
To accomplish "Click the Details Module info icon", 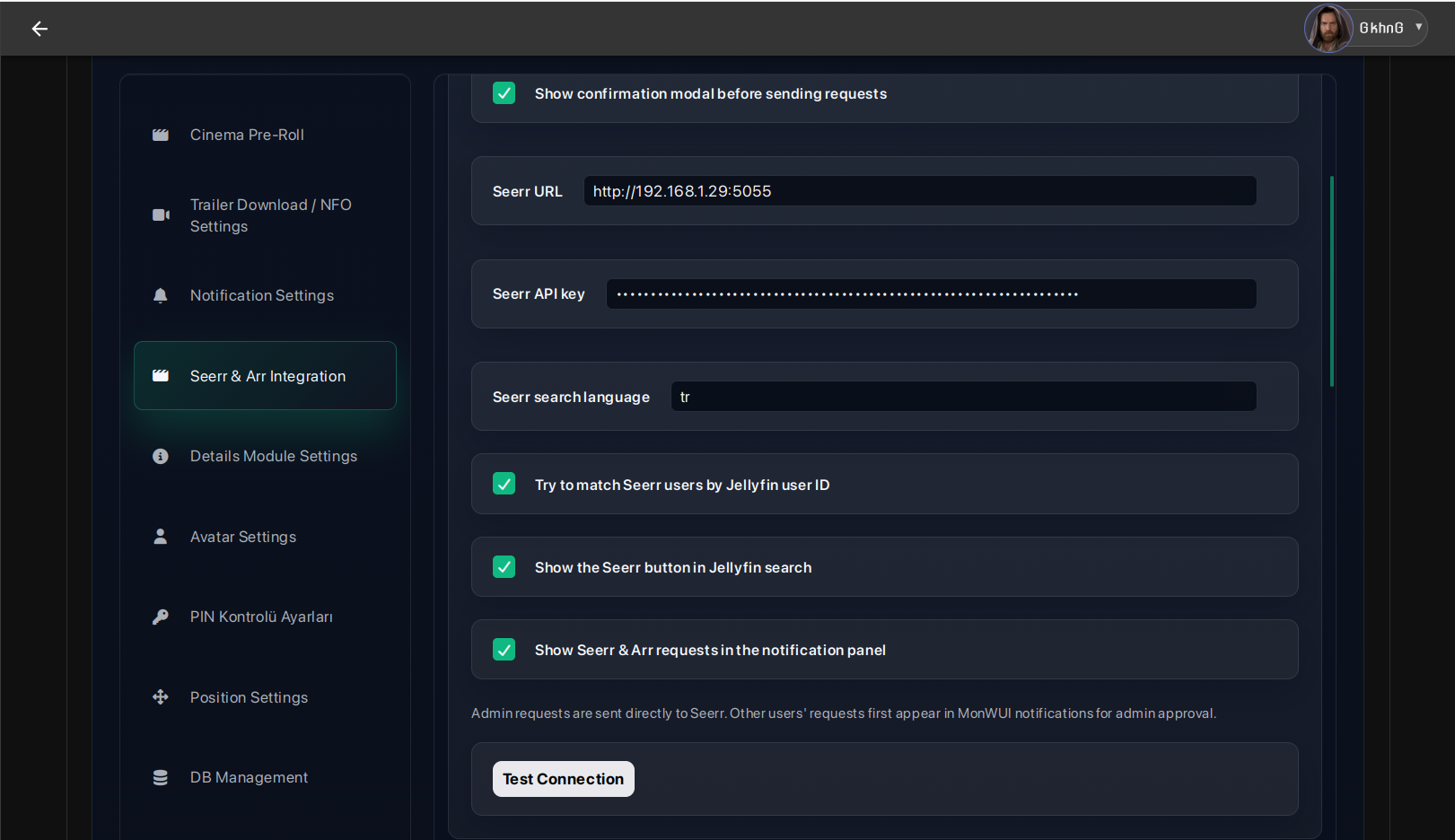I will (161, 456).
